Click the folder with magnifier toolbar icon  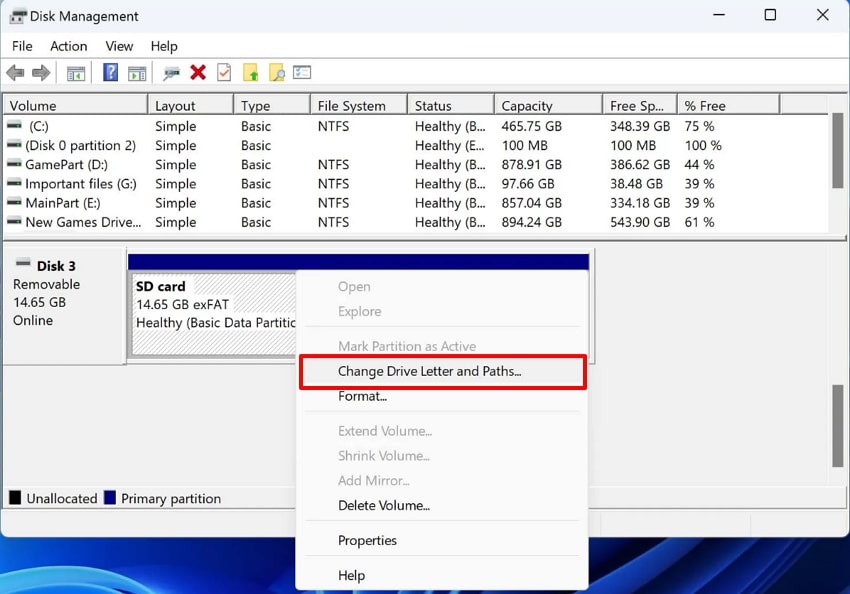276,72
